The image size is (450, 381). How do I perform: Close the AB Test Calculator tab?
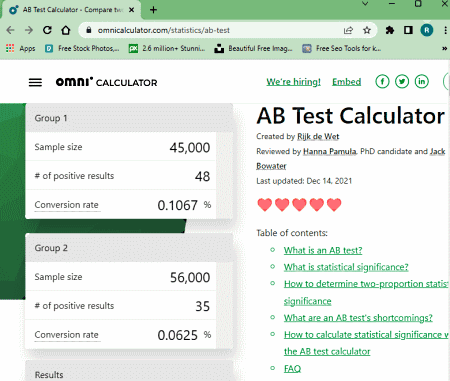(x=132, y=10)
